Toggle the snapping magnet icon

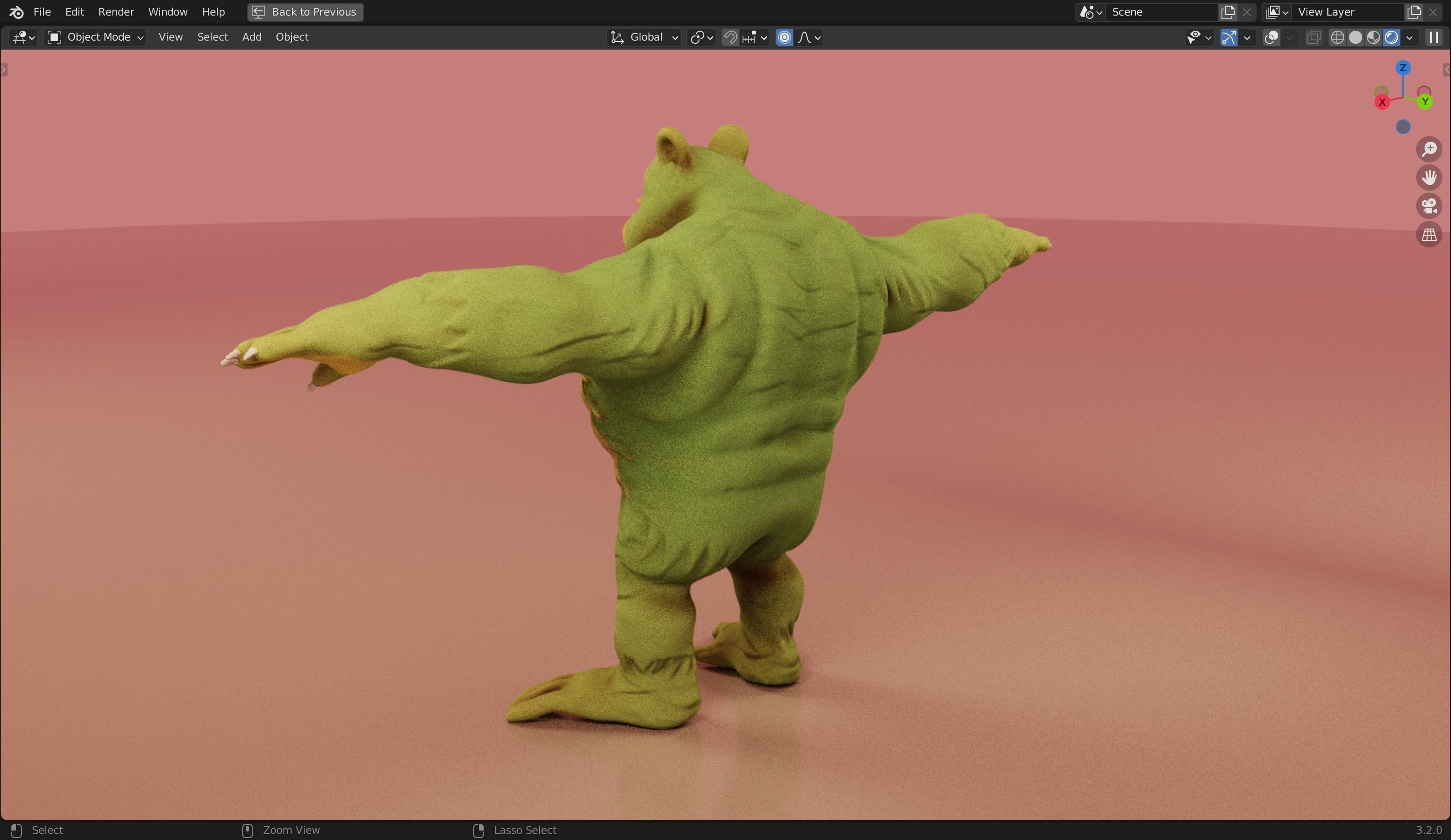pos(730,37)
